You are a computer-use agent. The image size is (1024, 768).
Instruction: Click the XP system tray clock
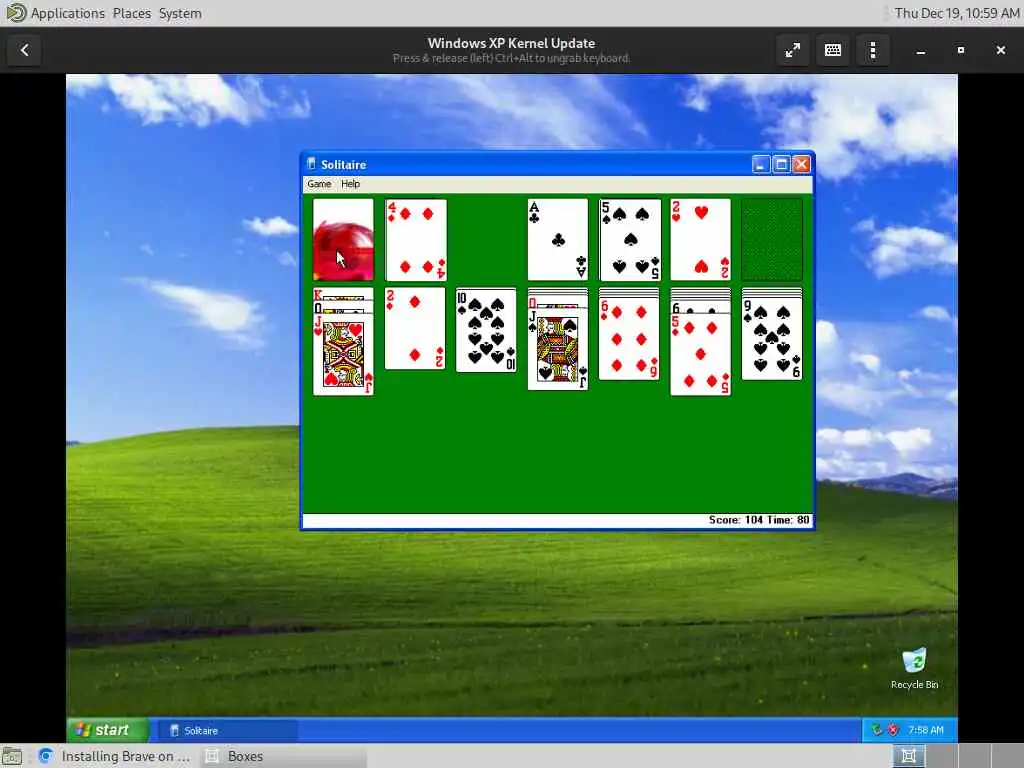pyautogui.click(x=925, y=730)
